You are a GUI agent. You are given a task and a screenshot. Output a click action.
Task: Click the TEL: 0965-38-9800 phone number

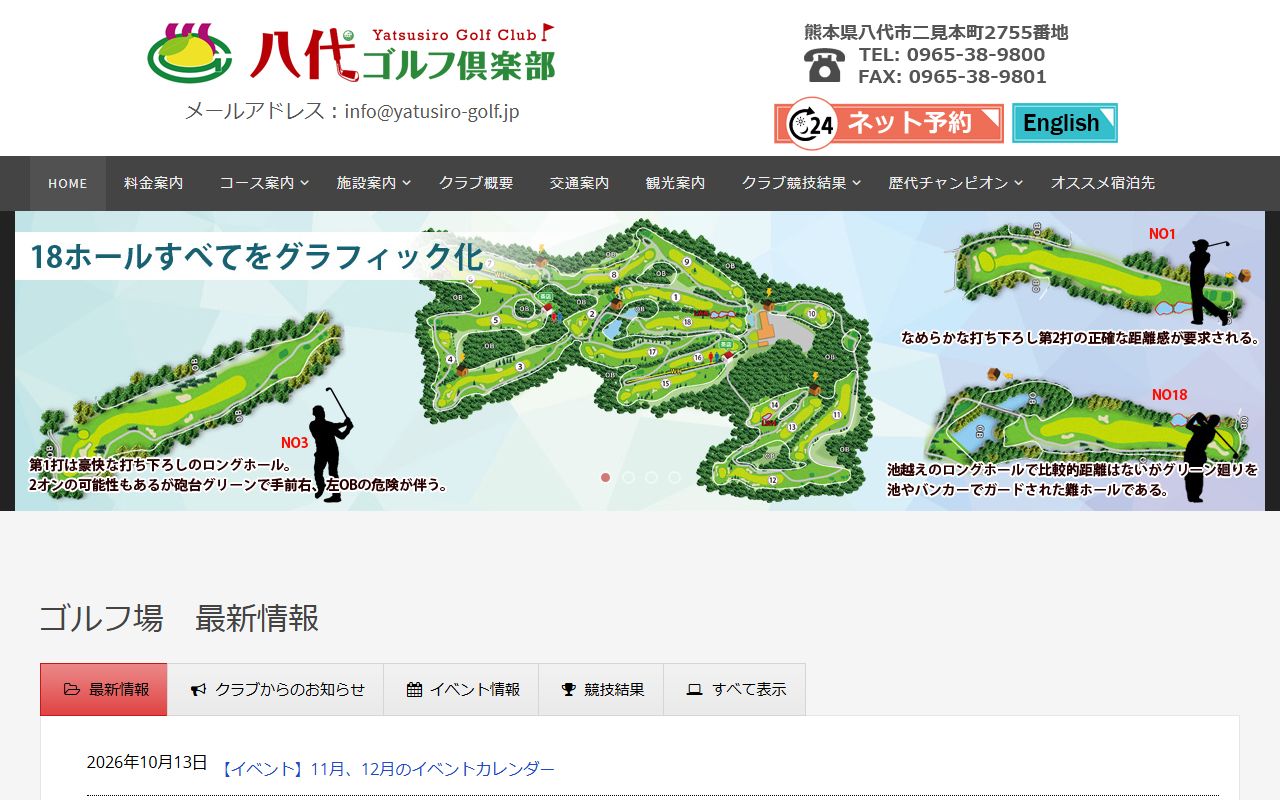click(951, 55)
